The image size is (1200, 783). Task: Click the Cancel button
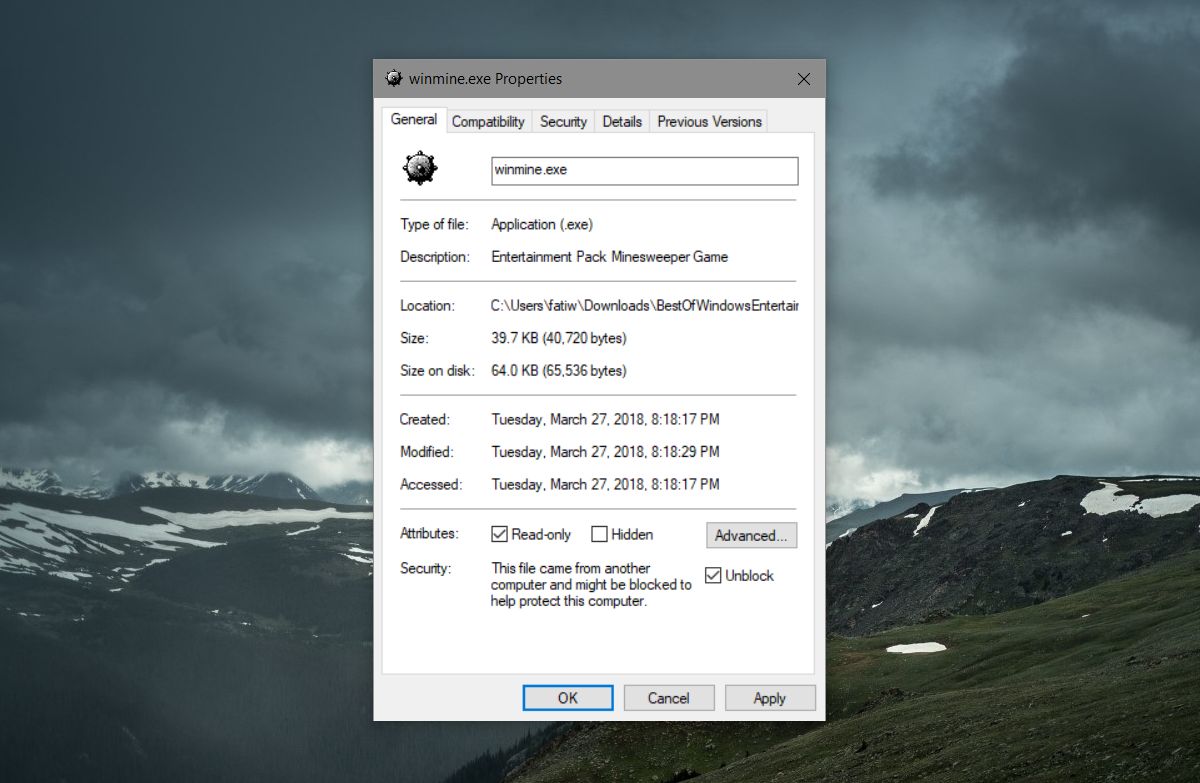click(x=669, y=698)
